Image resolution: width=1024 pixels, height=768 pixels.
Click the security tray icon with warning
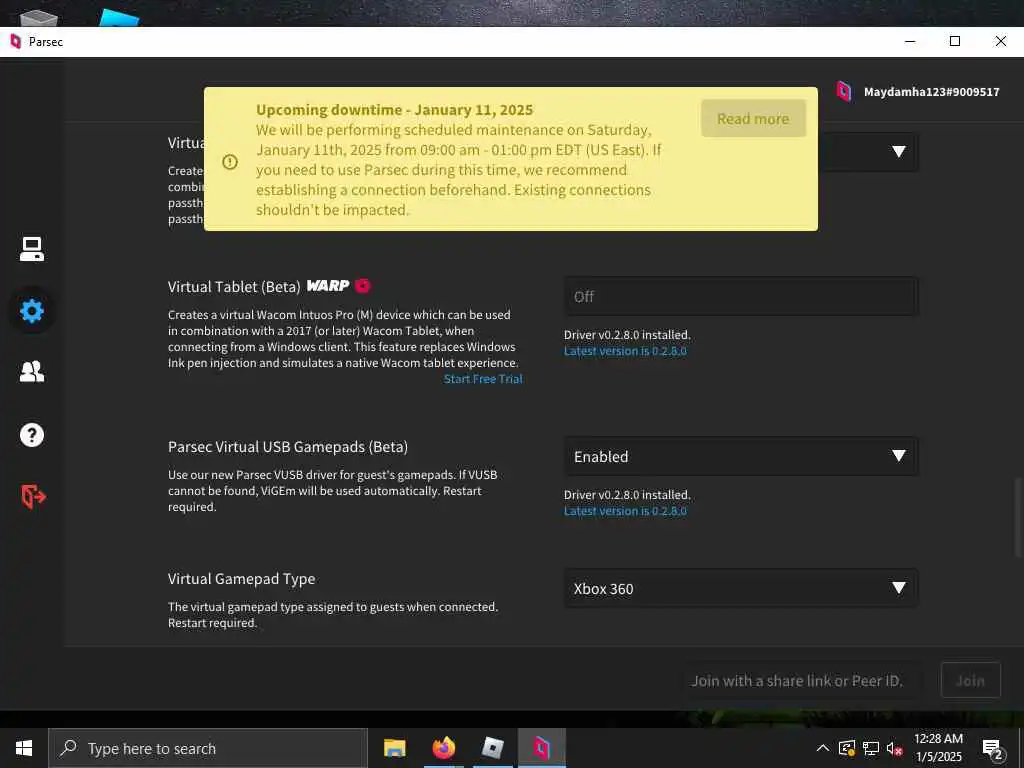click(x=847, y=748)
